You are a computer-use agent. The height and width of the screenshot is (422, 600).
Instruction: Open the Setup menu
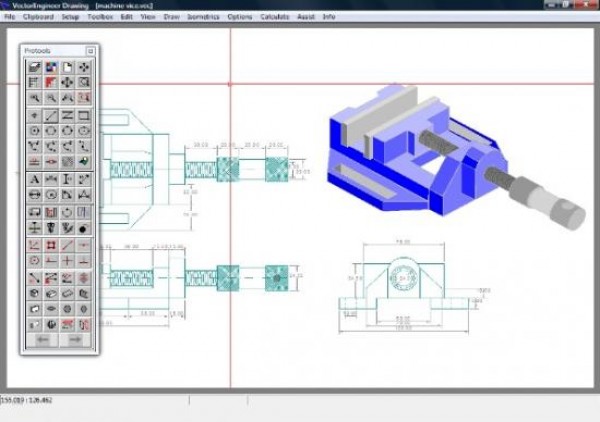(70, 17)
